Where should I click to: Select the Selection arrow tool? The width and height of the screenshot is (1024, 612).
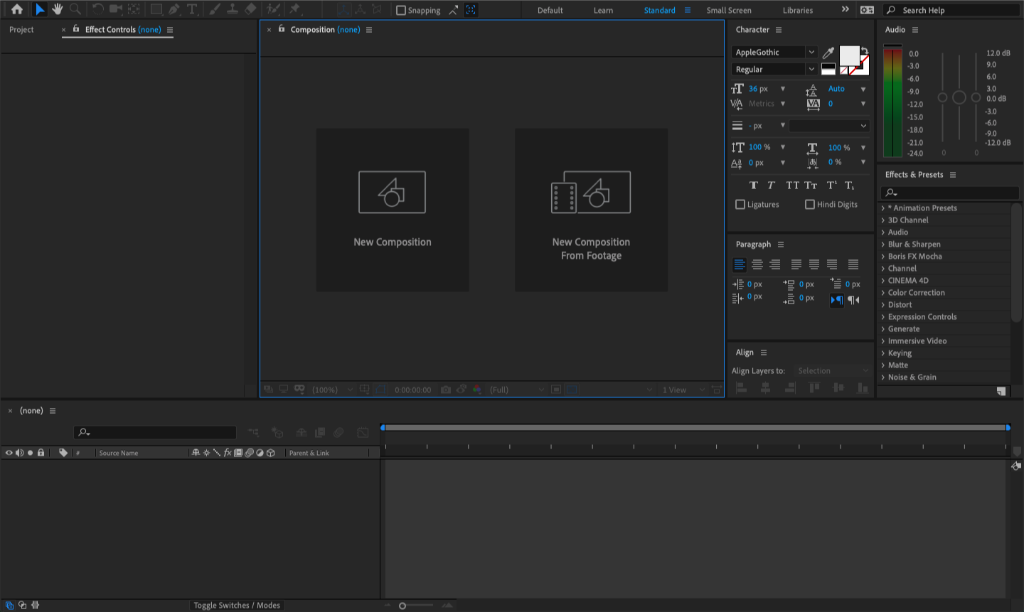coord(39,9)
